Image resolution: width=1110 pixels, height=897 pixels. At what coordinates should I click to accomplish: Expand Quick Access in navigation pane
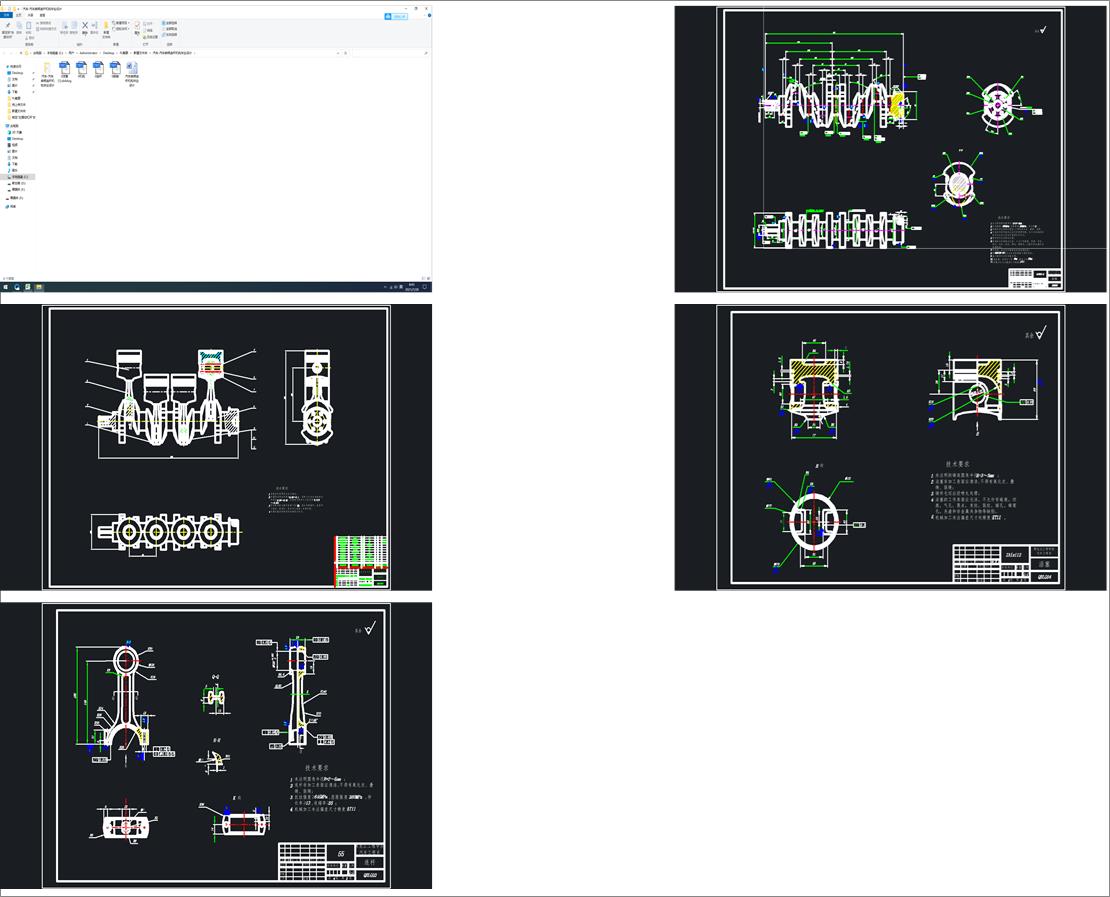click(15, 66)
